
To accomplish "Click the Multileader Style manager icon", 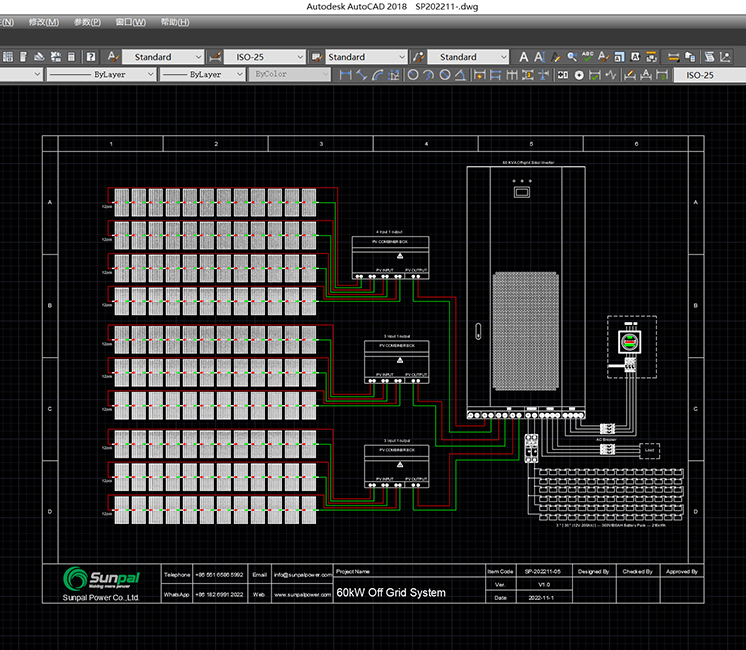I will [419, 57].
